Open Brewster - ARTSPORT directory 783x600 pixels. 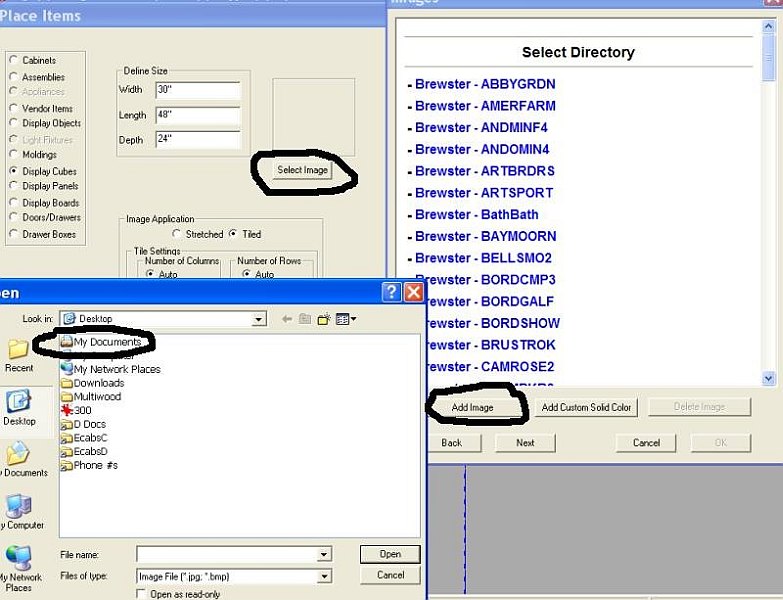coord(484,193)
